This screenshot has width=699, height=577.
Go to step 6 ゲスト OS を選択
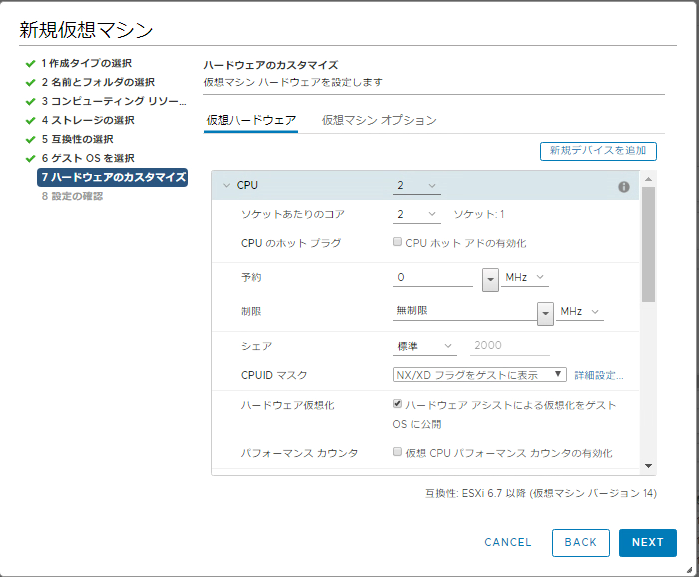88,158
